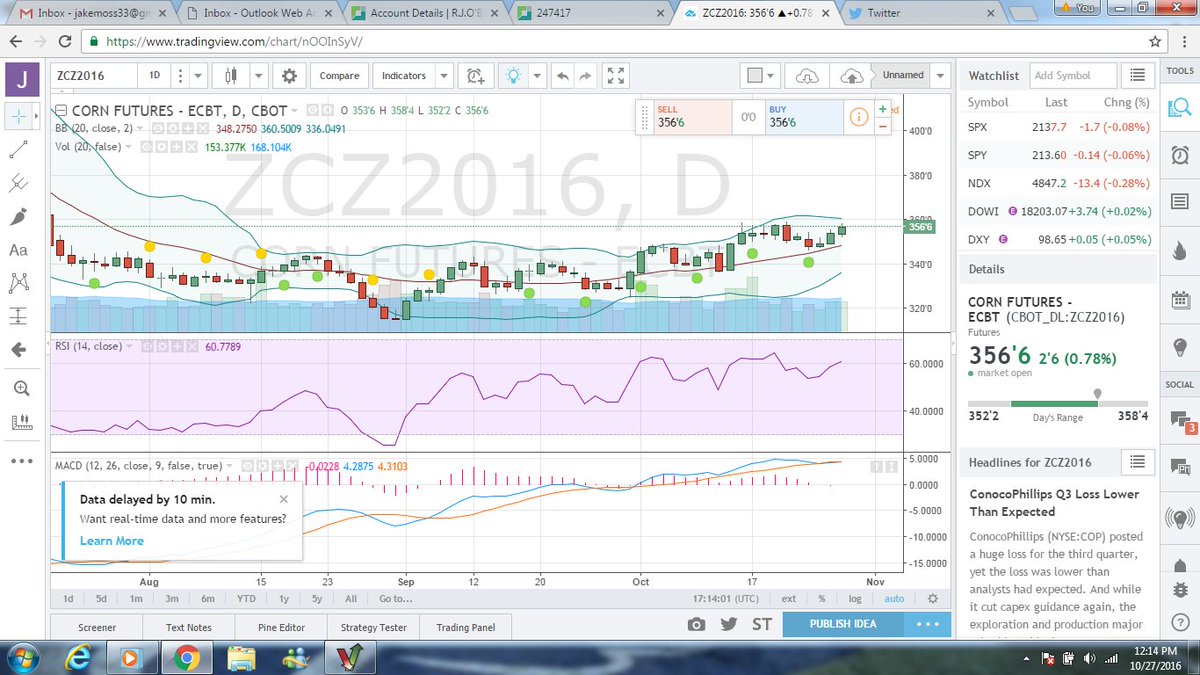1200x675 pixels.
Task: Toggle percent scale on the chart
Action: 821,599
